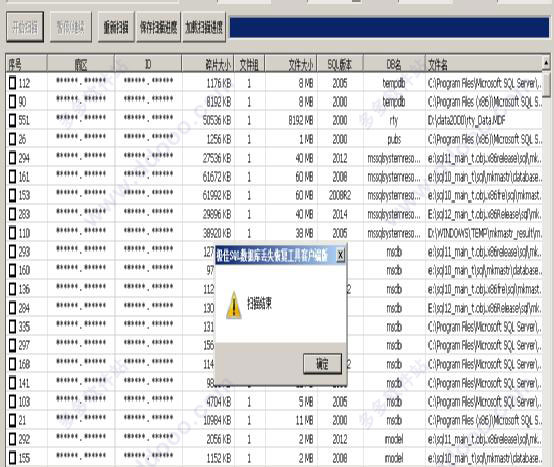This screenshot has width=554, height=467.
Task: Tick the checkbox for row 21
Action: [12, 420]
